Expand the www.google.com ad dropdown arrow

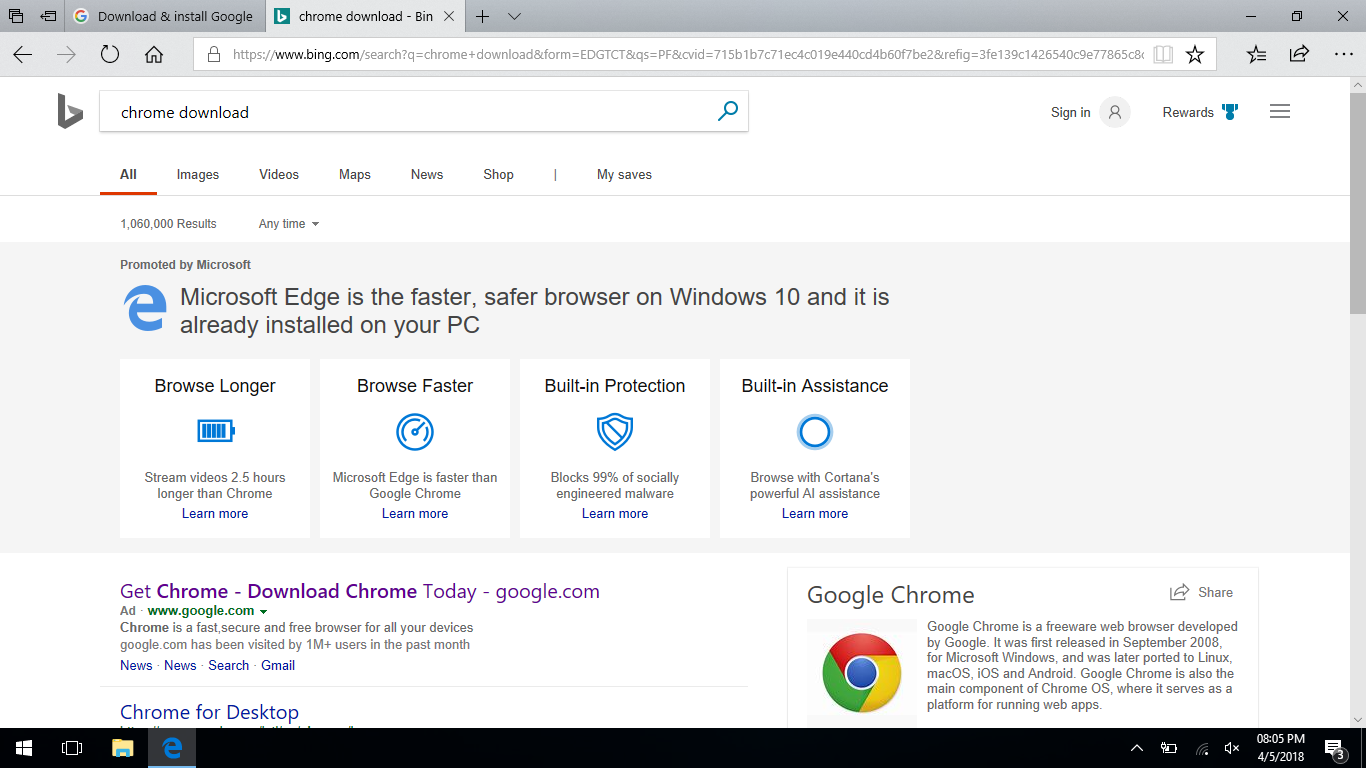[x=264, y=611]
